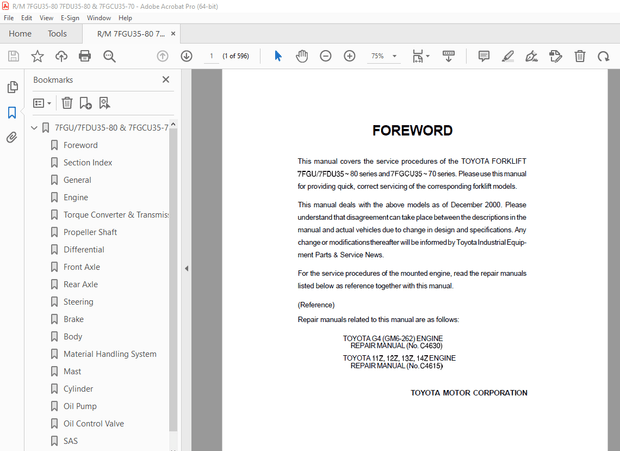Jump to Rear Axle bookmark
Screen dimensions: 620x451
[81, 284]
